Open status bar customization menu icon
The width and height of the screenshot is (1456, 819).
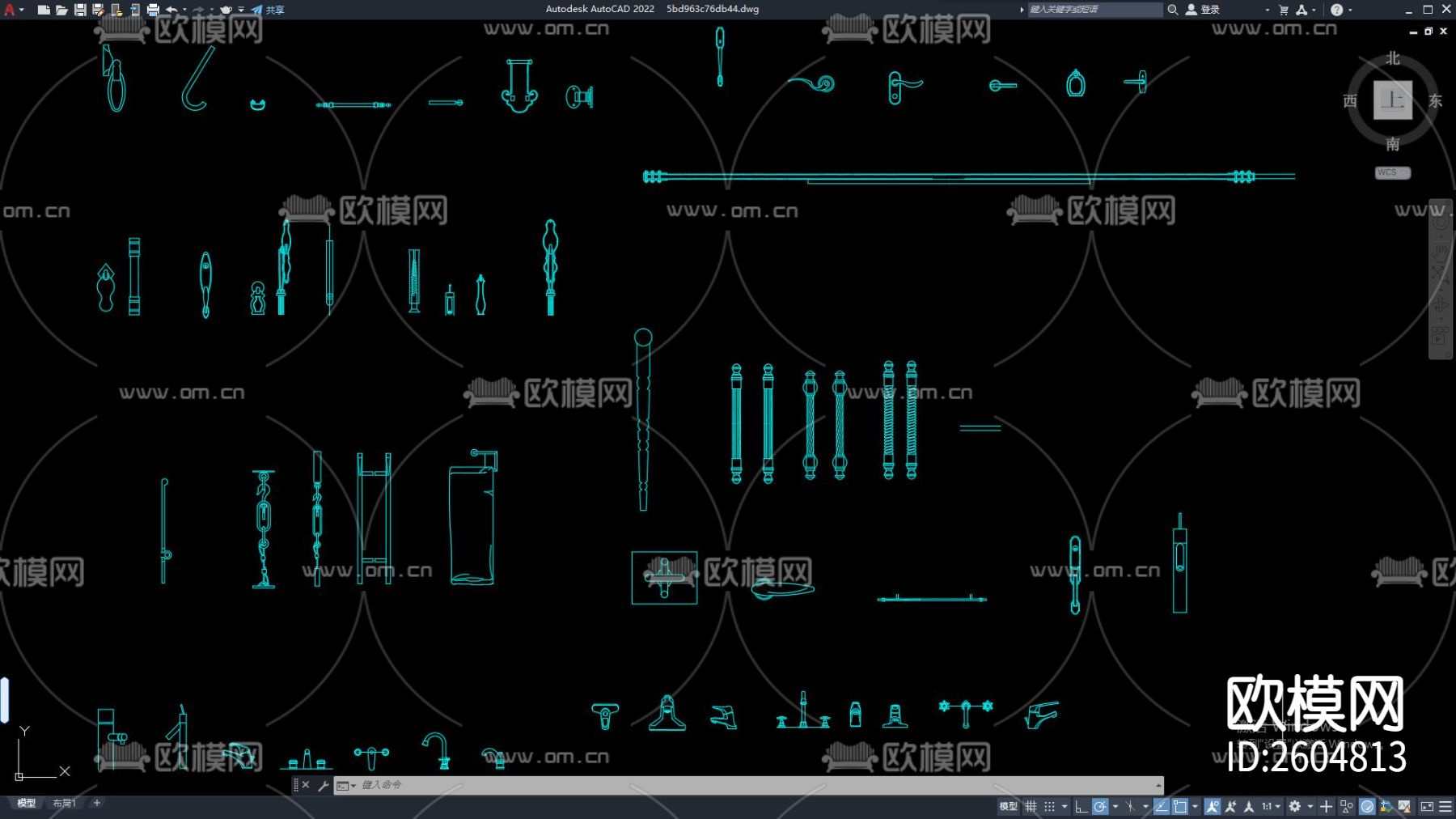click(x=1445, y=806)
